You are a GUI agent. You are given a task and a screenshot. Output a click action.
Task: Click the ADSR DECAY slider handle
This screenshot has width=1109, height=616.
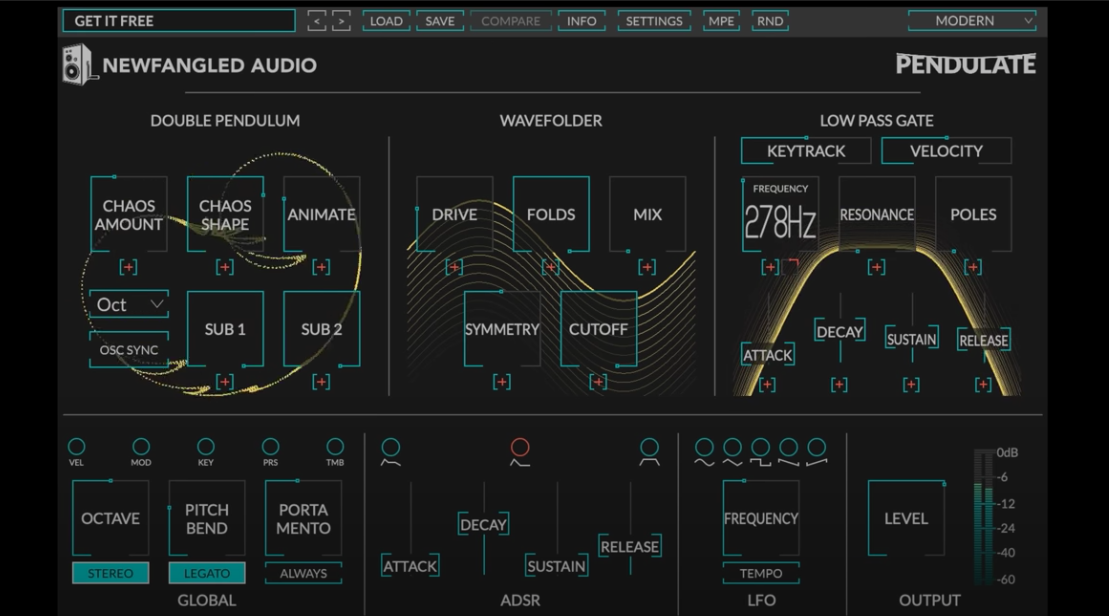(484, 524)
